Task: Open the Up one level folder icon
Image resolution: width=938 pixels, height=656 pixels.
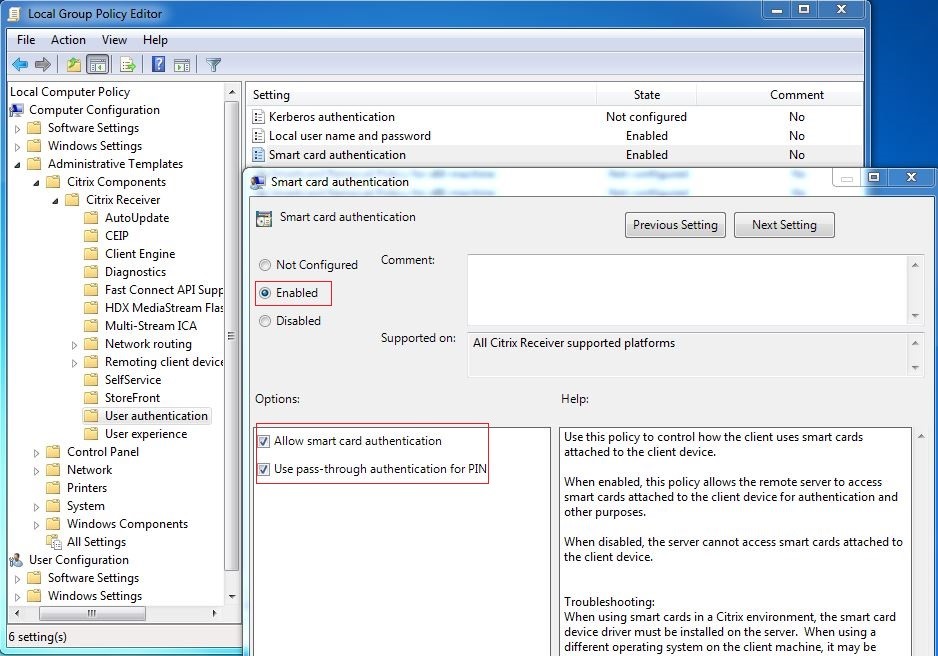Action: (73, 64)
